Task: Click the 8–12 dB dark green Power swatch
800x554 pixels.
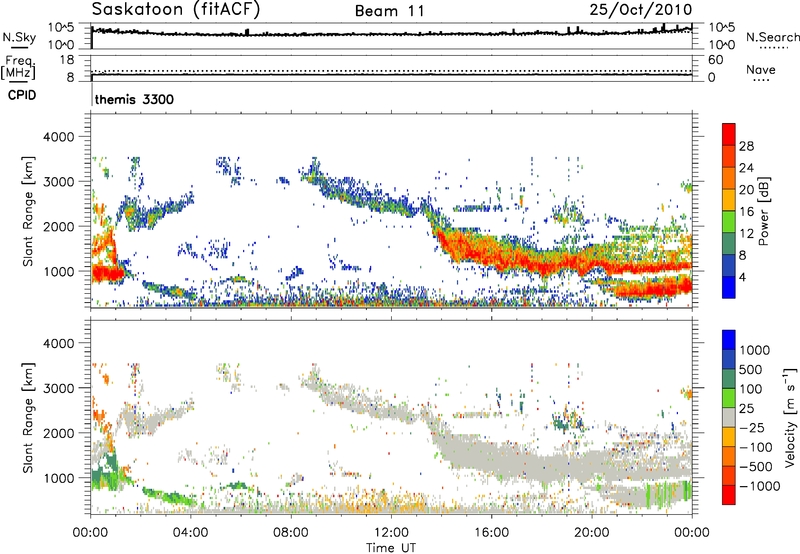Action: 729,243
